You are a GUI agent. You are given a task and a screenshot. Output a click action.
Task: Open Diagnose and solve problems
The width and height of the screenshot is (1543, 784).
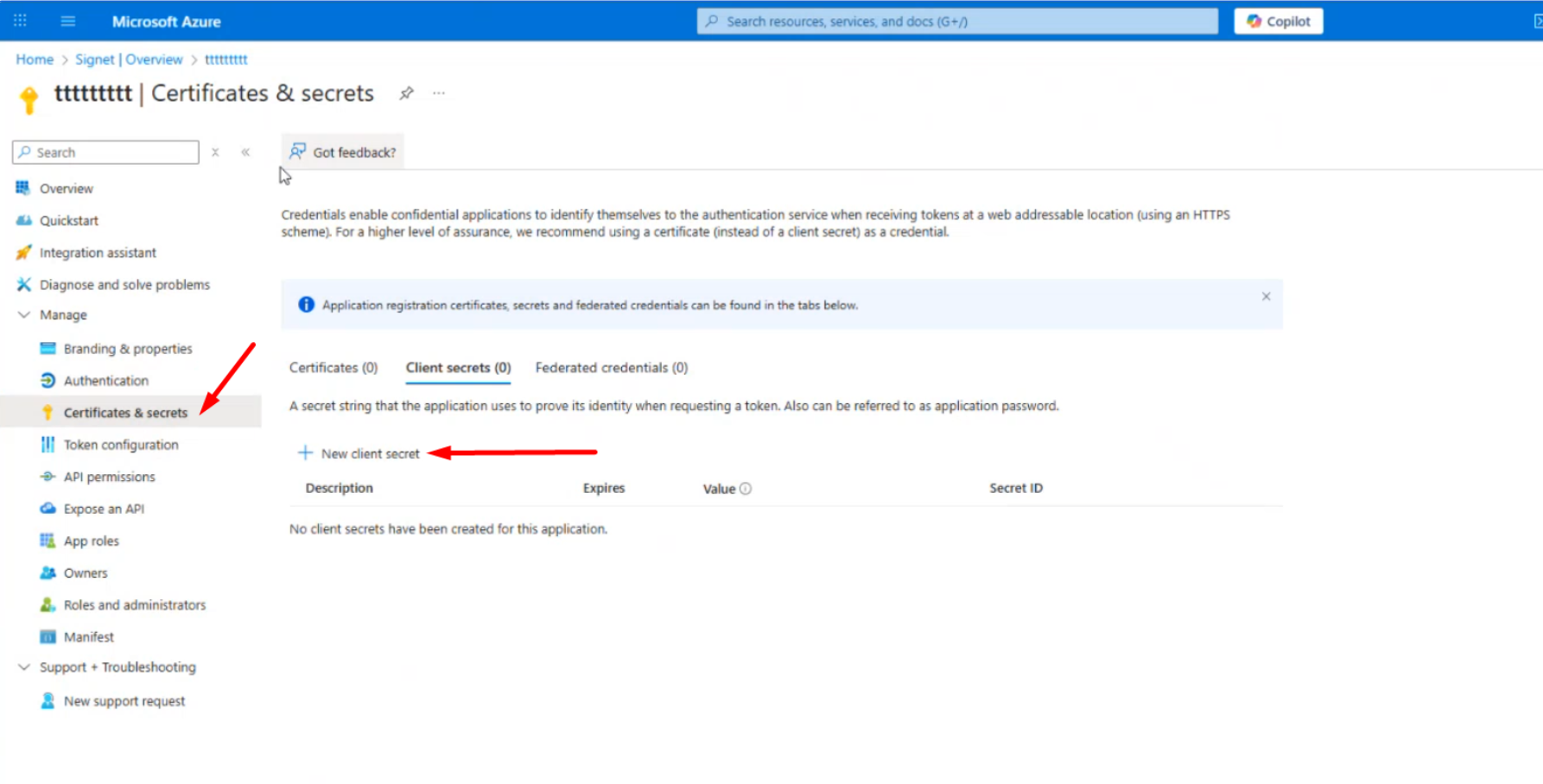(124, 284)
